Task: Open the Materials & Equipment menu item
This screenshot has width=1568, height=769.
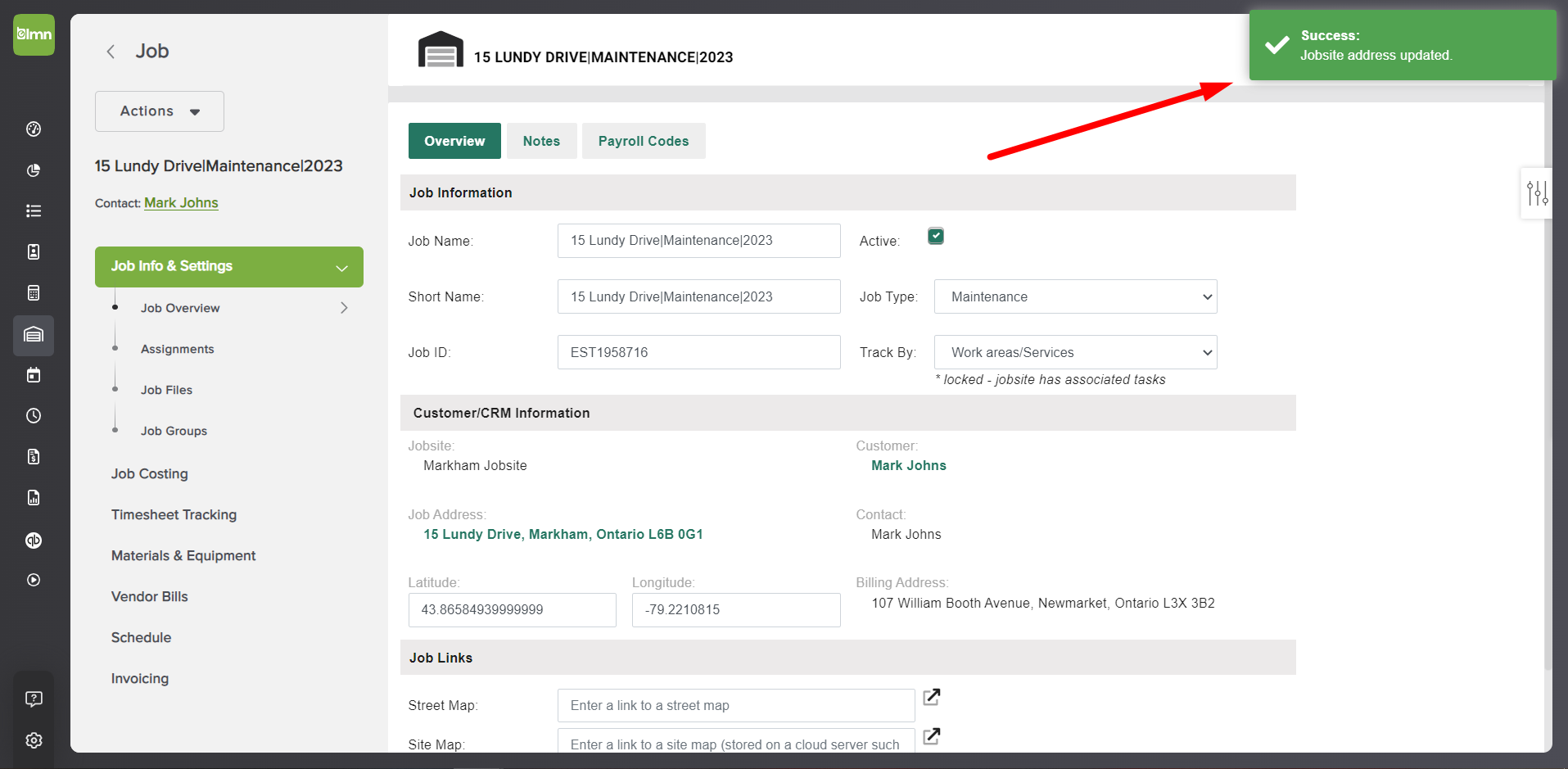Action: click(x=183, y=555)
